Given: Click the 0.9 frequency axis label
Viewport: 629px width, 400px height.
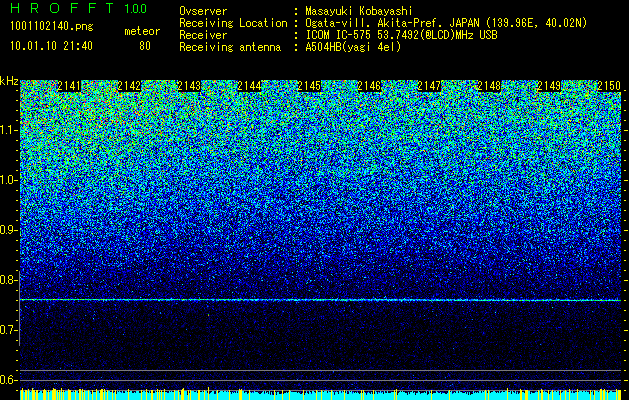Looking at the screenshot, I should point(8,230).
